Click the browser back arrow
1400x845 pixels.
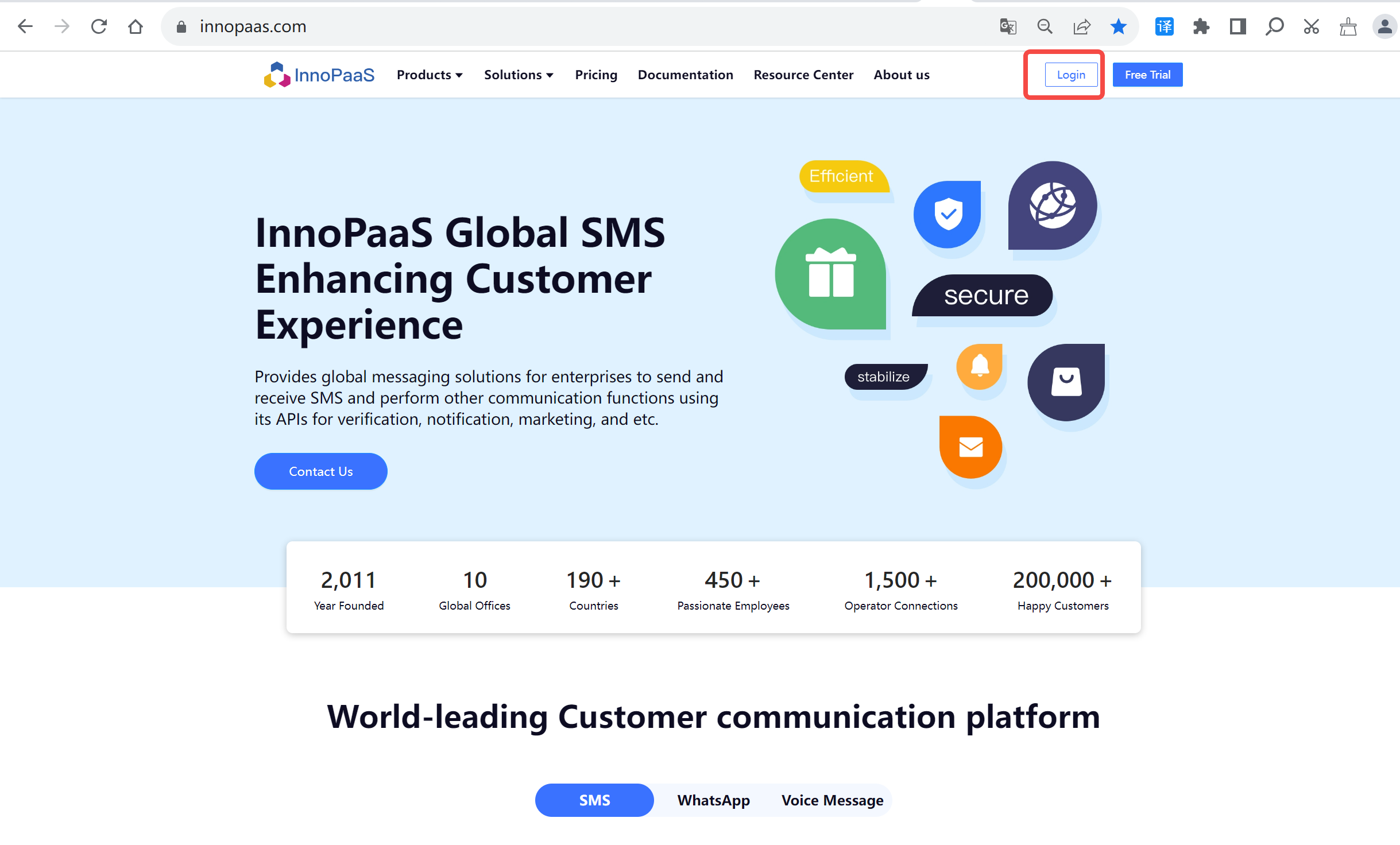[x=25, y=26]
